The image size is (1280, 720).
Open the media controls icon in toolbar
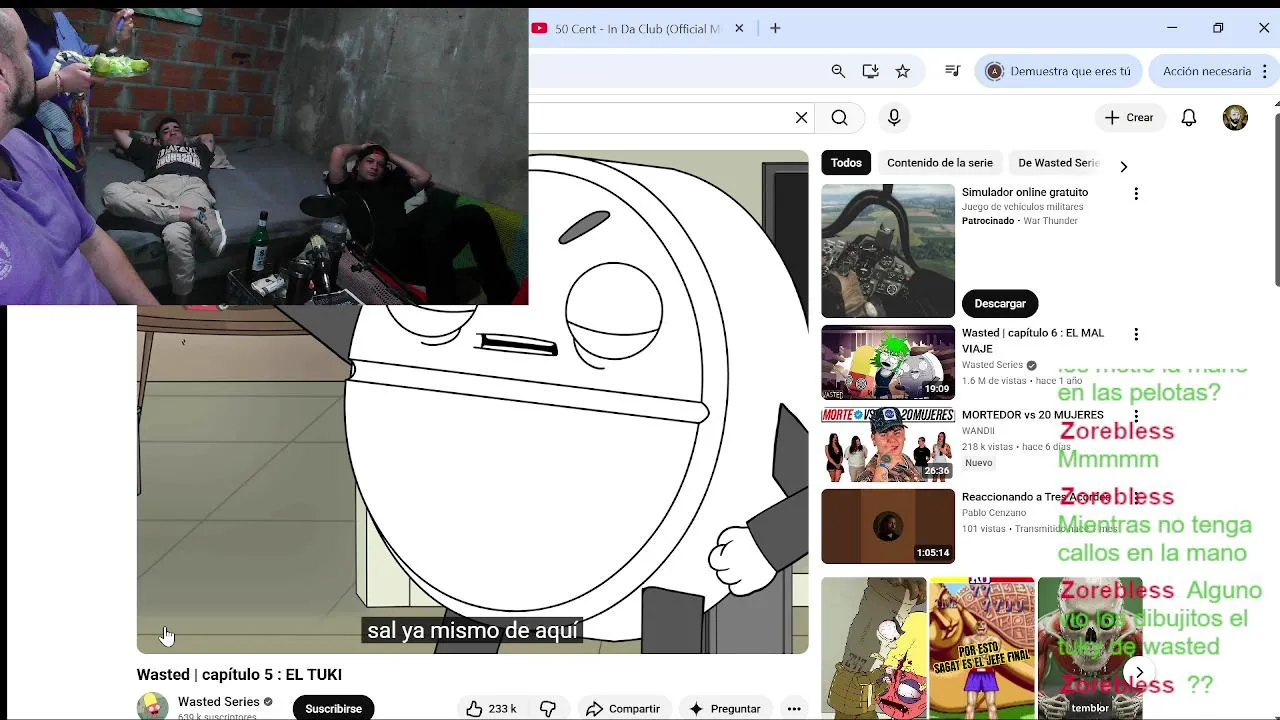click(952, 71)
